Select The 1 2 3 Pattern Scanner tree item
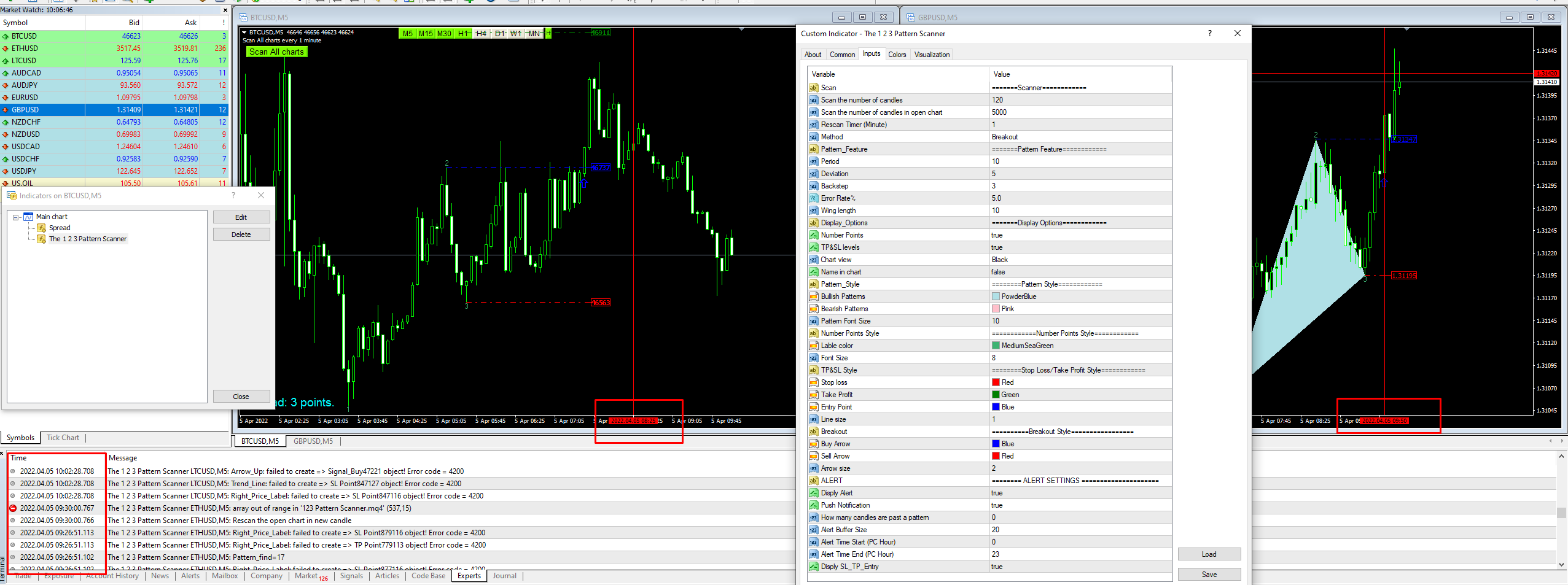This screenshot has height=585, width=1568. click(x=88, y=239)
